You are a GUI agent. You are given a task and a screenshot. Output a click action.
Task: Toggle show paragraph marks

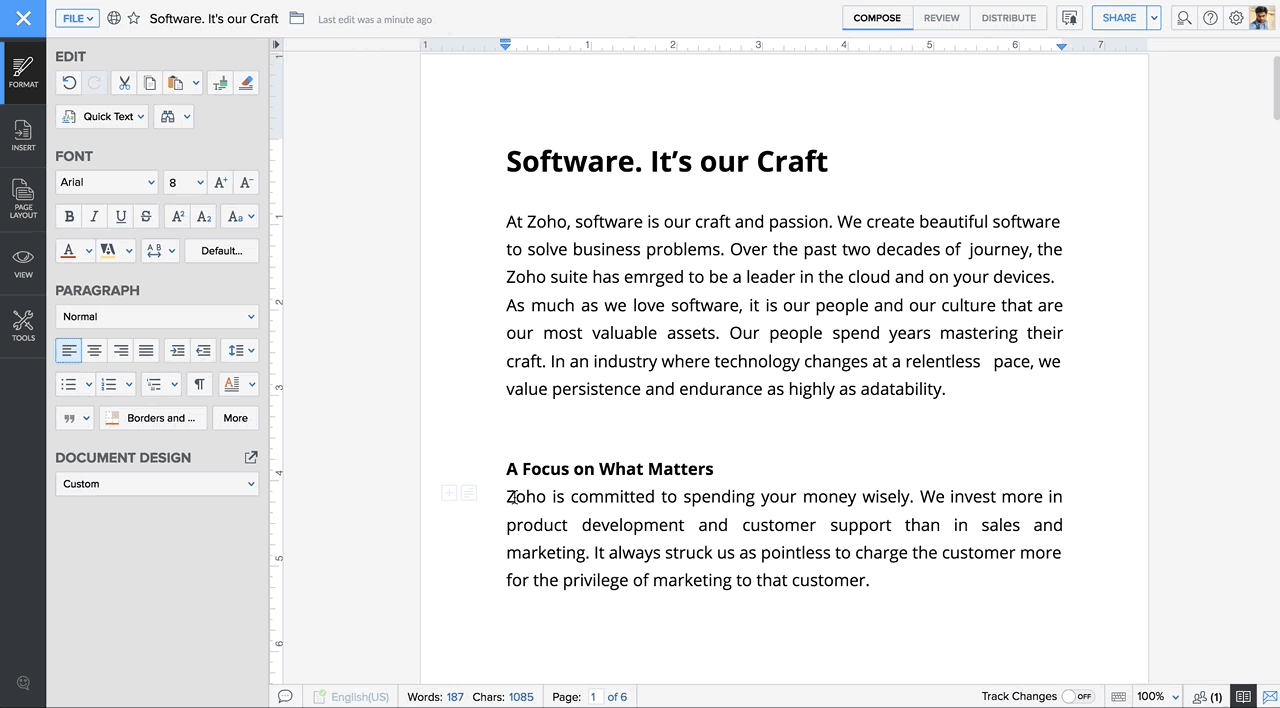[x=199, y=384]
